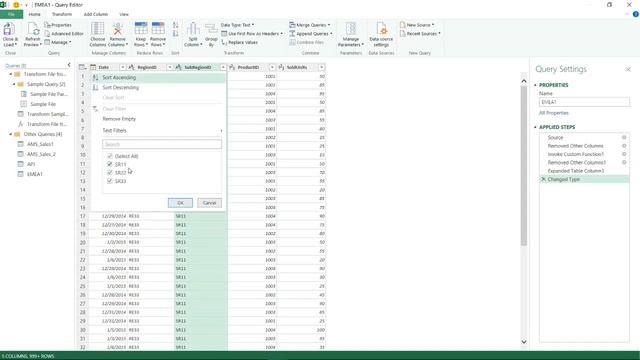Open the Recent Sources dropdown
Screen dimensions: 640x360
[420, 33]
